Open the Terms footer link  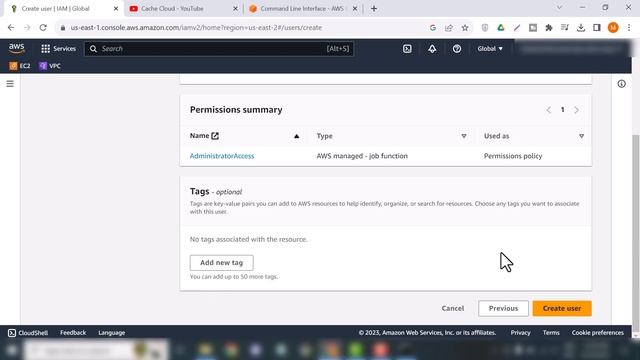click(551, 333)
